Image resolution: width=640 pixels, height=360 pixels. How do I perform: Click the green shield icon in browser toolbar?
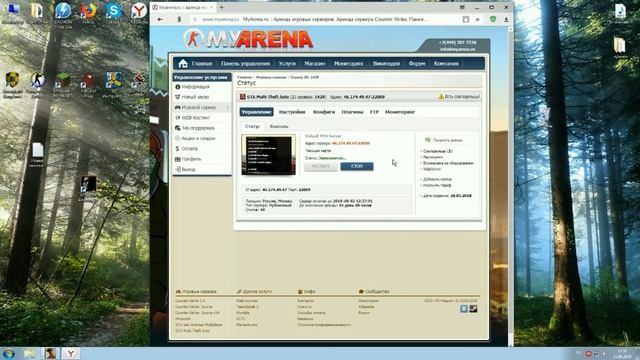[493, 19]
